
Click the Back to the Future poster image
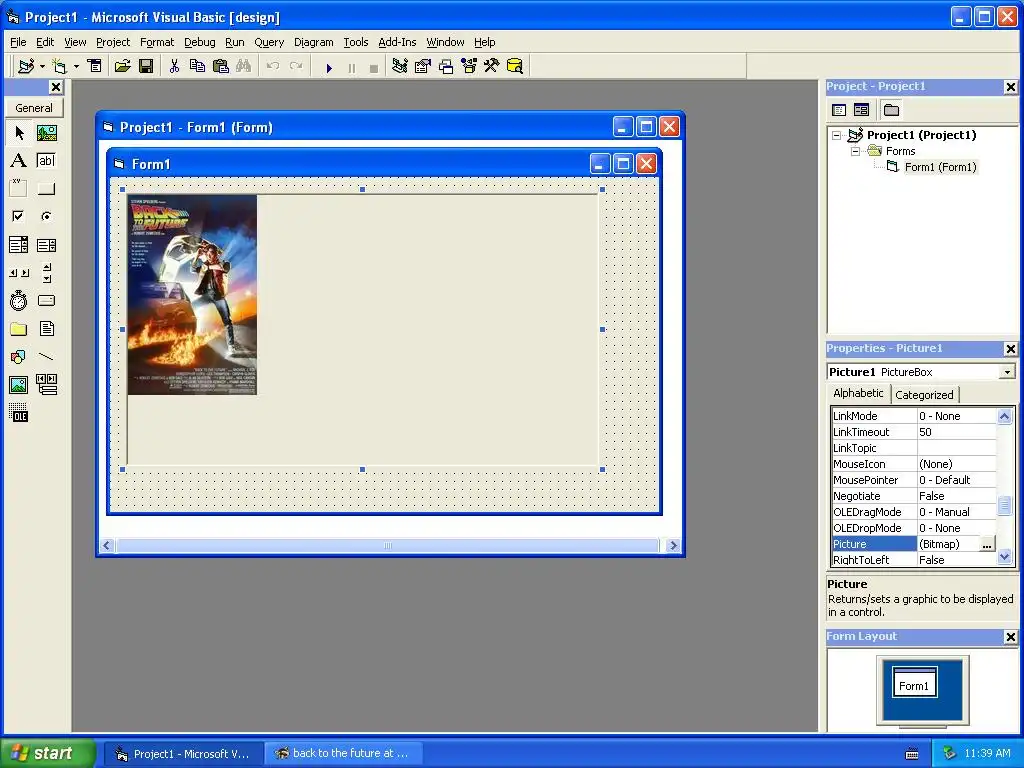[192, 295]
